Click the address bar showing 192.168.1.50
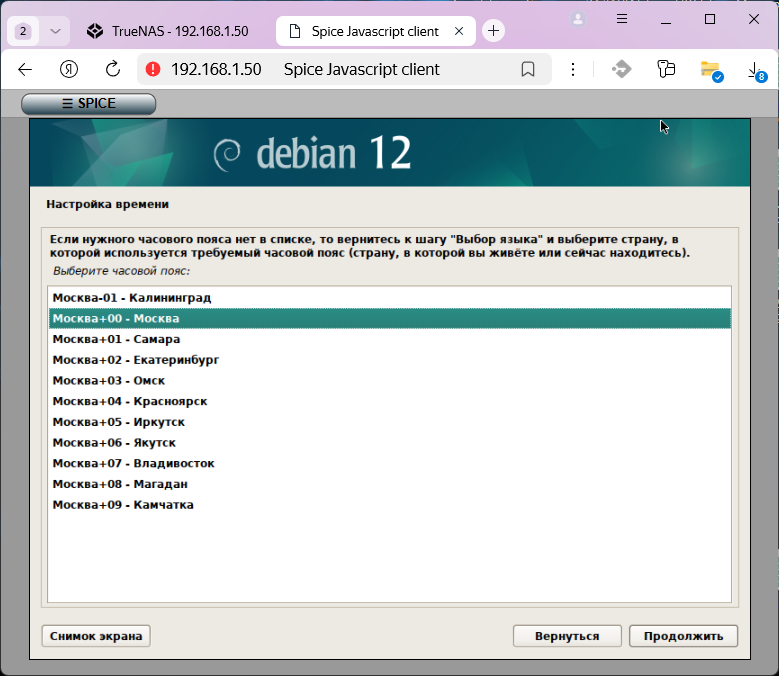The image size is (779, 676). coord(344,69)
